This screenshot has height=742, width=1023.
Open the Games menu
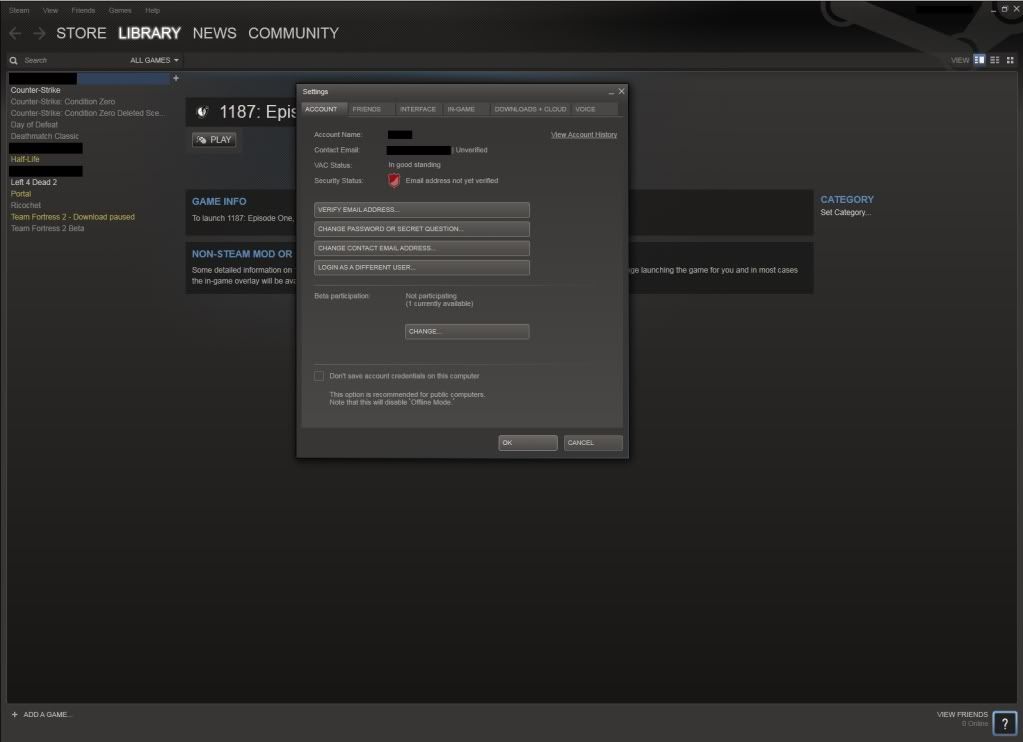[120, 10]
